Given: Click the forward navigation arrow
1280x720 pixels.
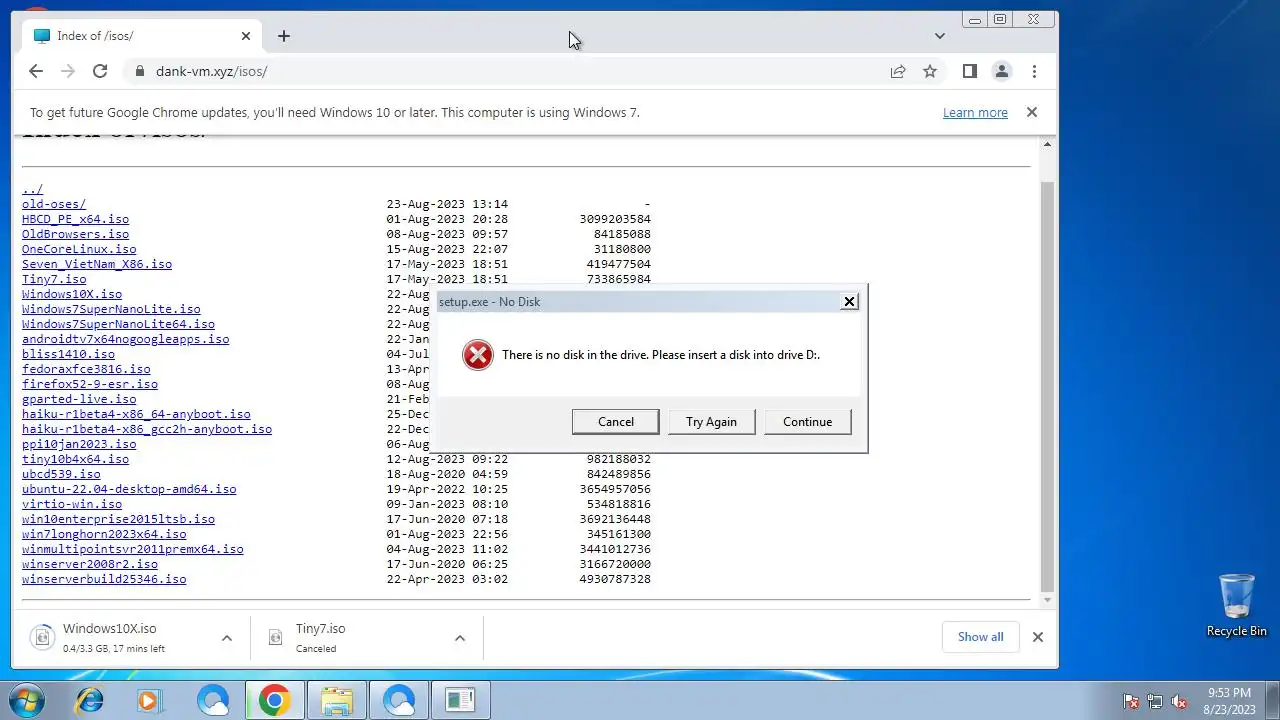Looking at the screenshot, I should tap(68, 71).
